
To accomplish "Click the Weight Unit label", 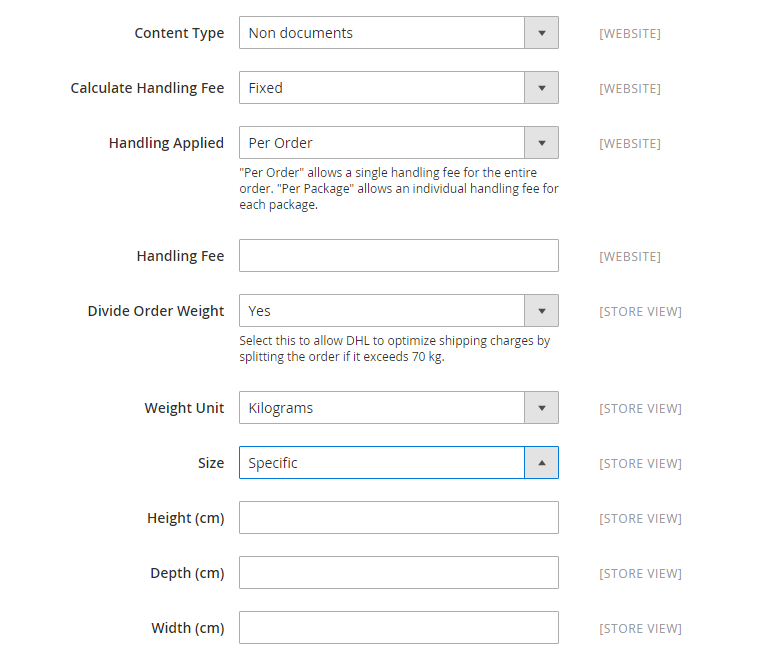I will click(184, 408).
